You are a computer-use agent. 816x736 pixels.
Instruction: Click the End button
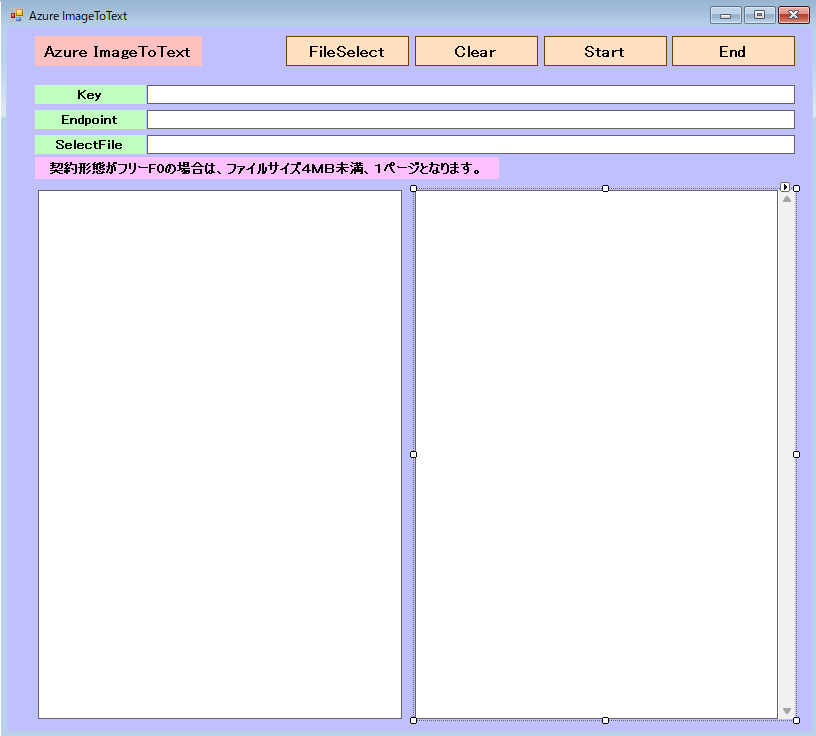point(732,52)
